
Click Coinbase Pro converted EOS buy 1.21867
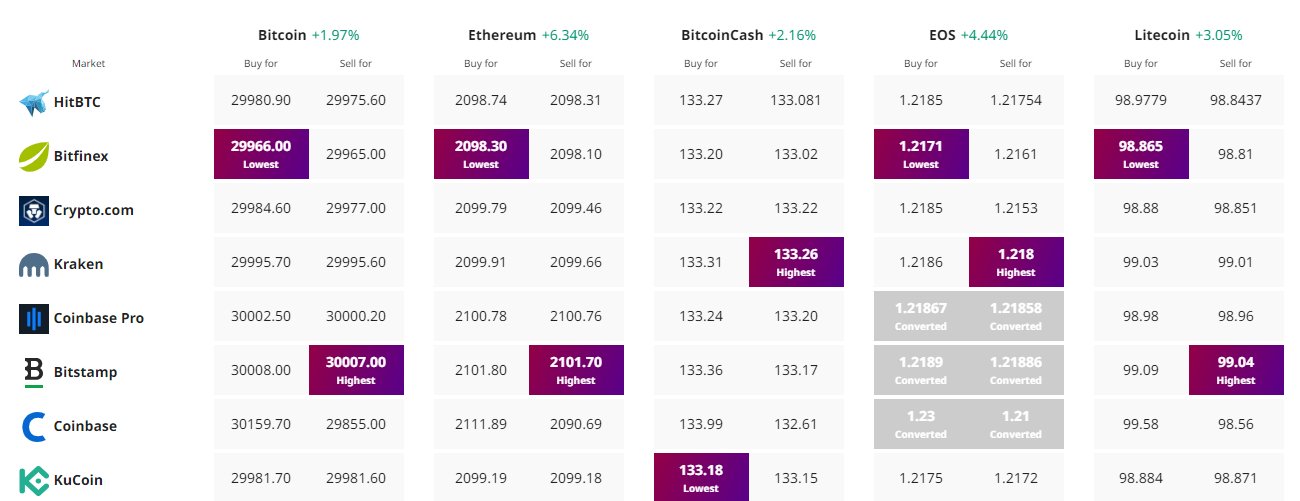(x=921, y=316)
